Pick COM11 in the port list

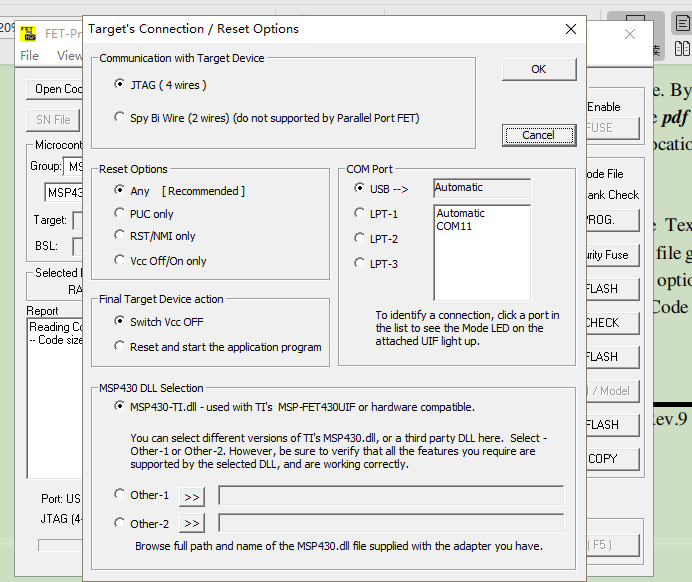coord(454,226)
